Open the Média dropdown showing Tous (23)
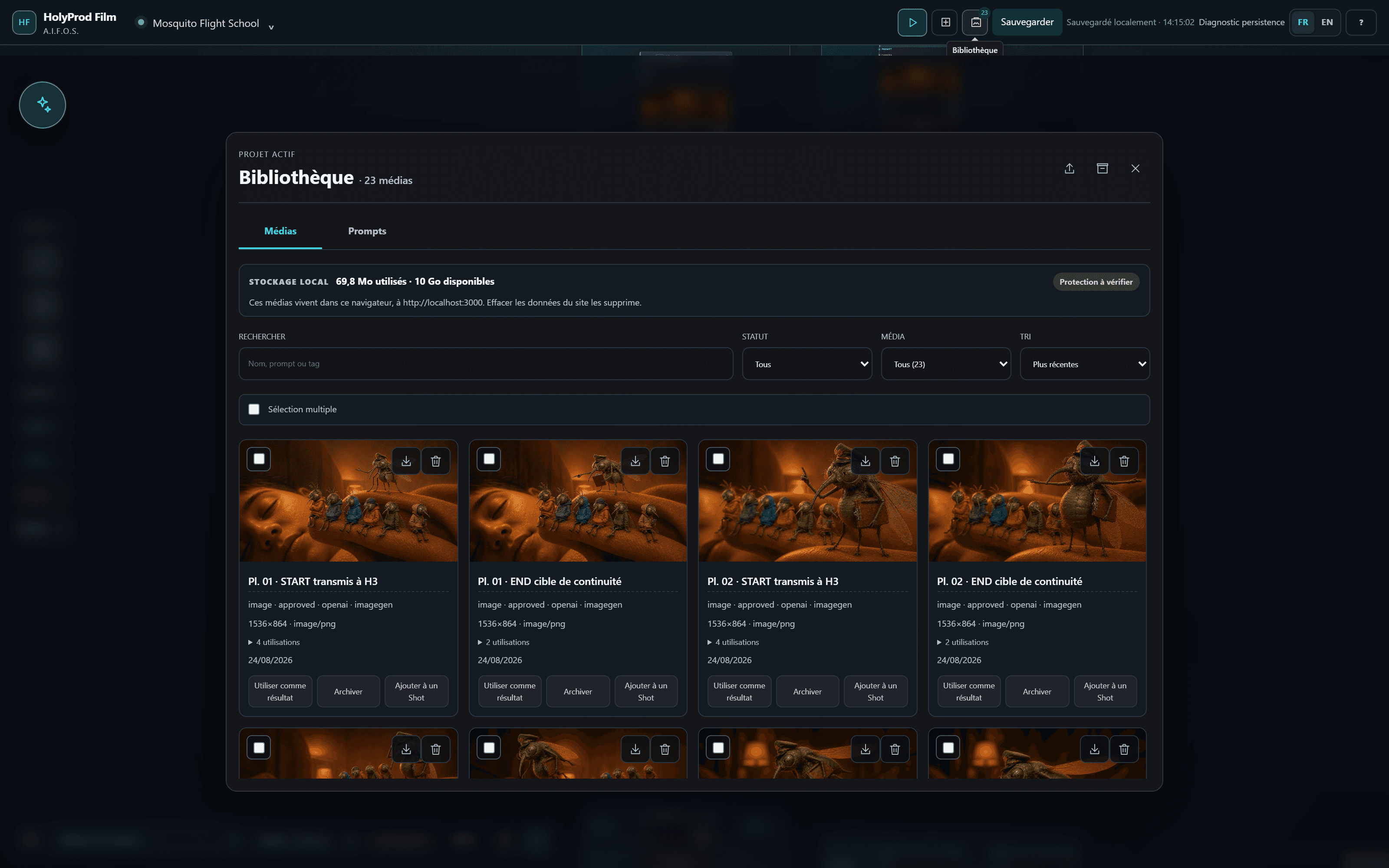The height and width of the screenshot is (868, 1389). click(x=946, y=364)
